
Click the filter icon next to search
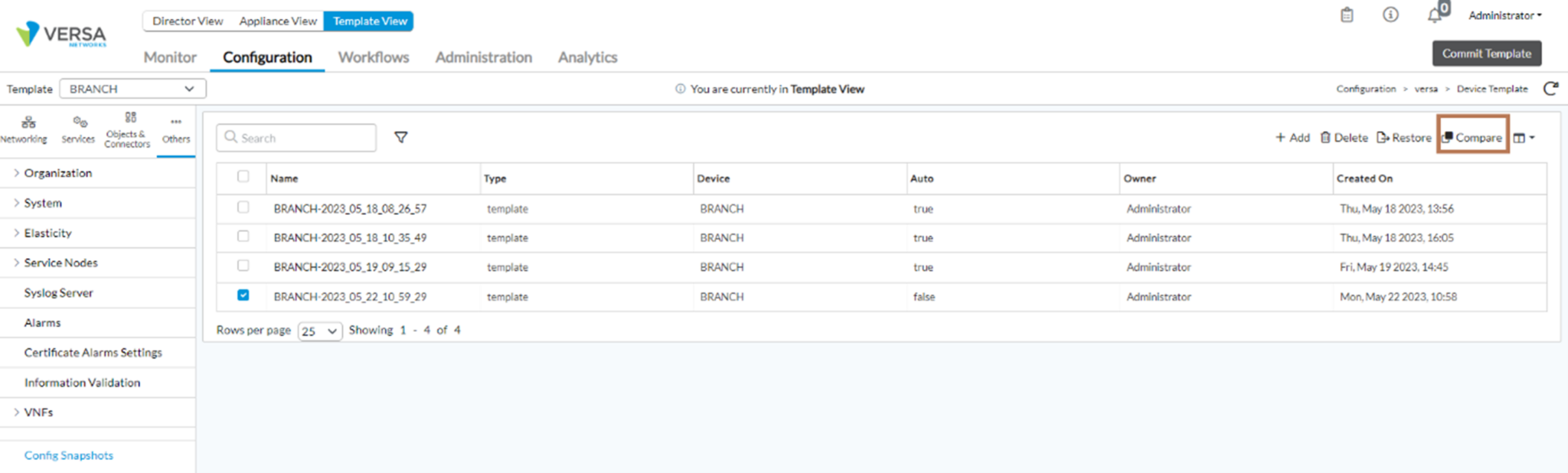[x=401, y=137]
